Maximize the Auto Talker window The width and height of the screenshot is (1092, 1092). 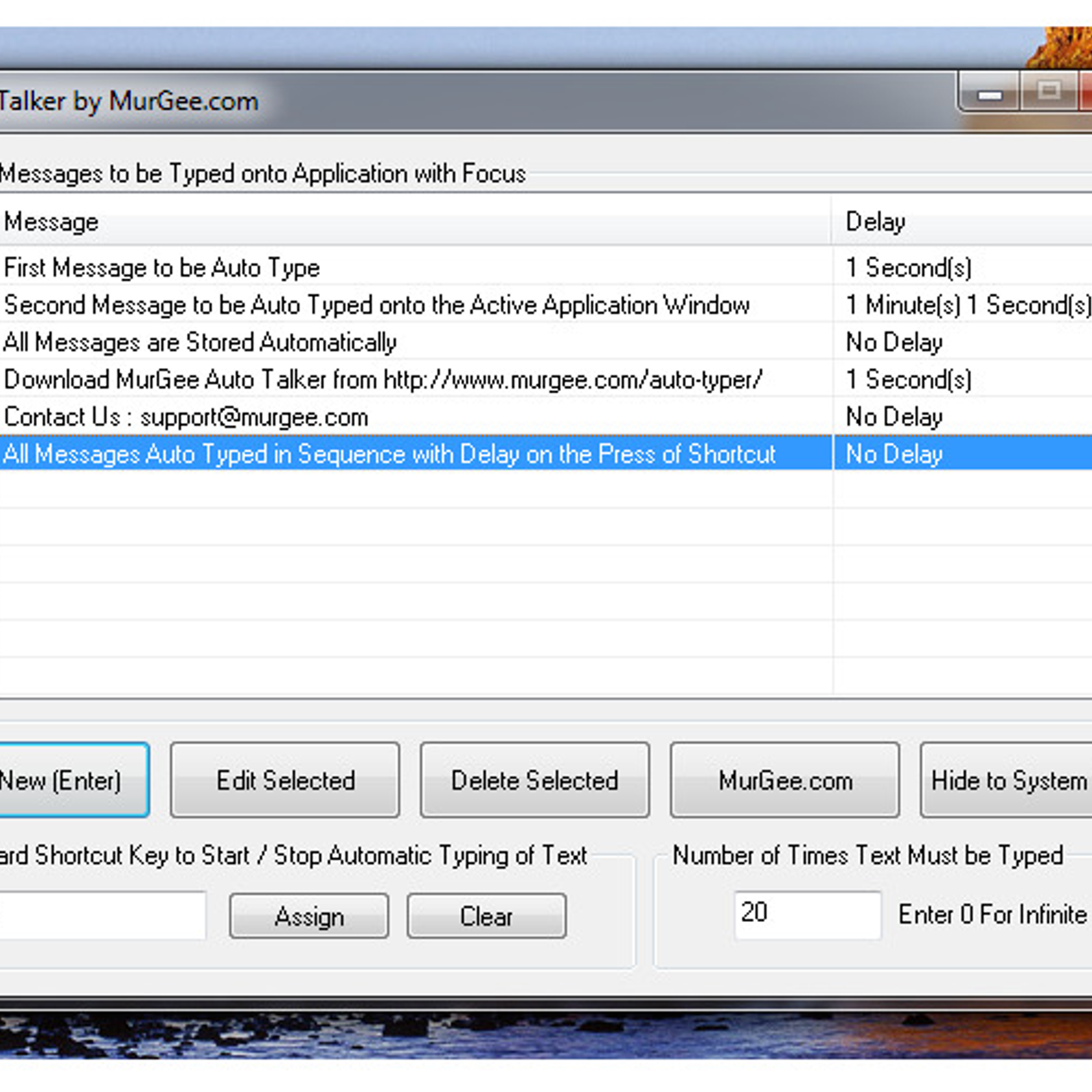[x=1050, y=92]
